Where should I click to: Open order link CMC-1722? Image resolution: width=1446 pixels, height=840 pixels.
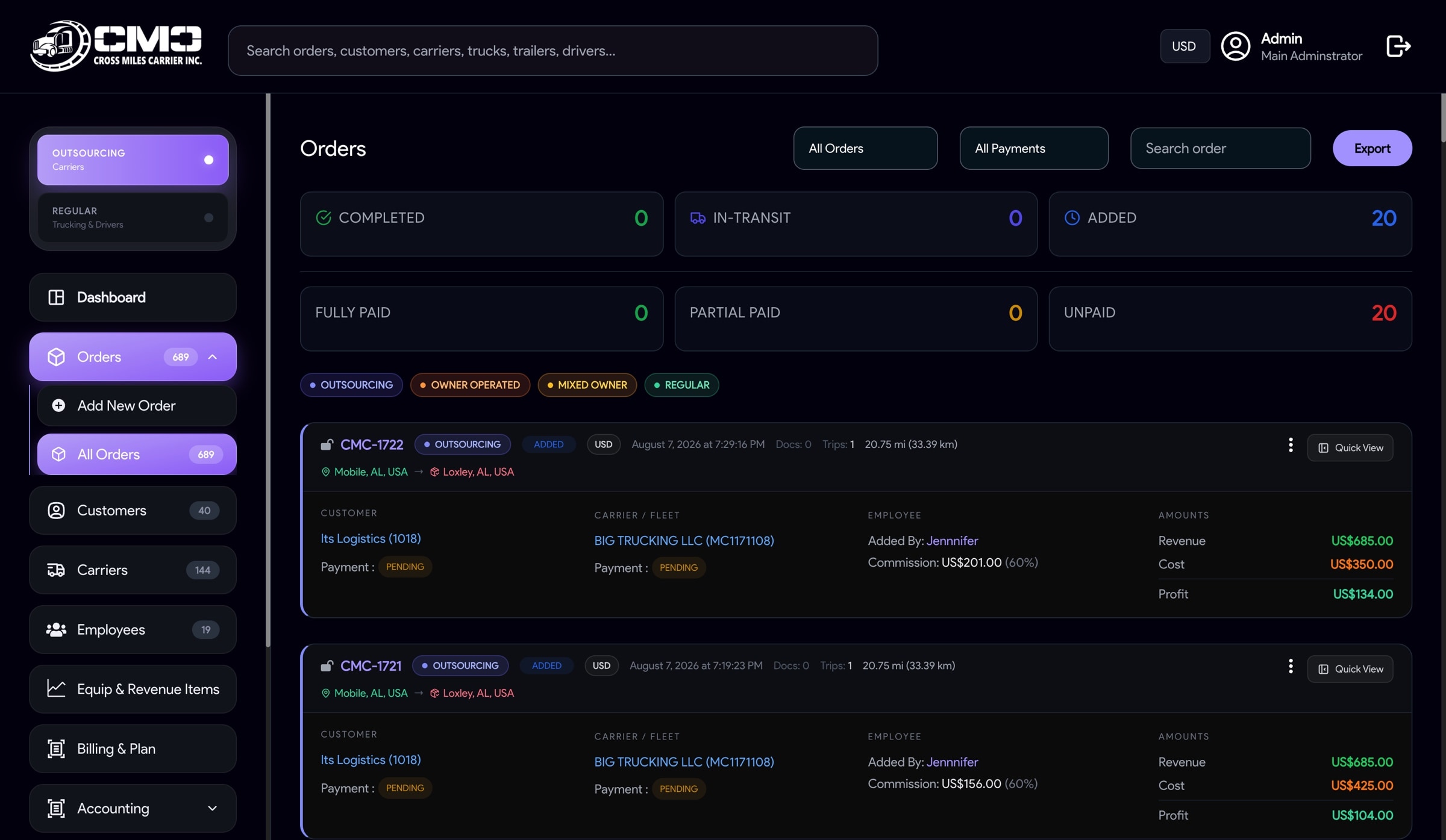[x=372, y=445]
